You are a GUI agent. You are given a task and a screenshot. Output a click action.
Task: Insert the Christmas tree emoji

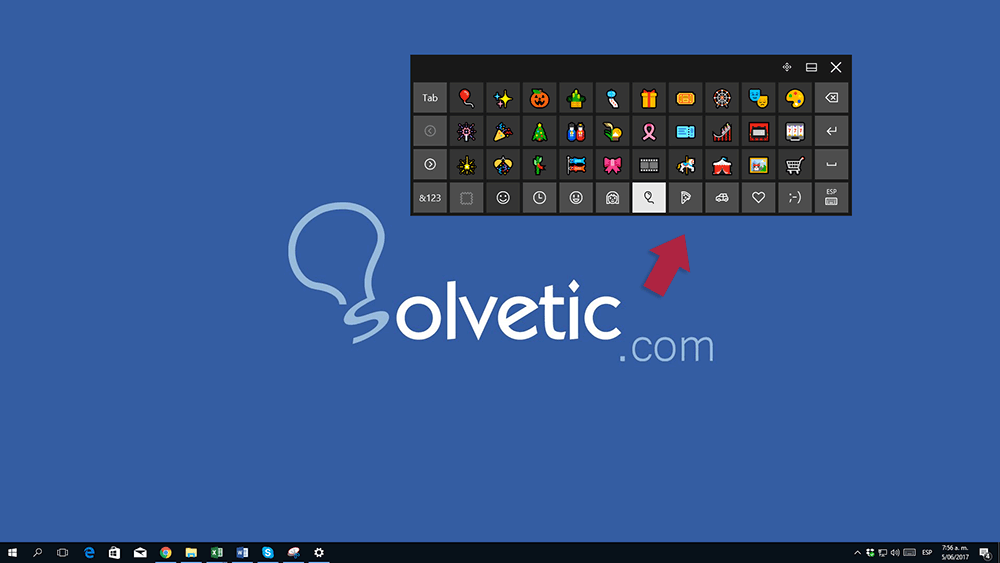(x=540, y=131)
